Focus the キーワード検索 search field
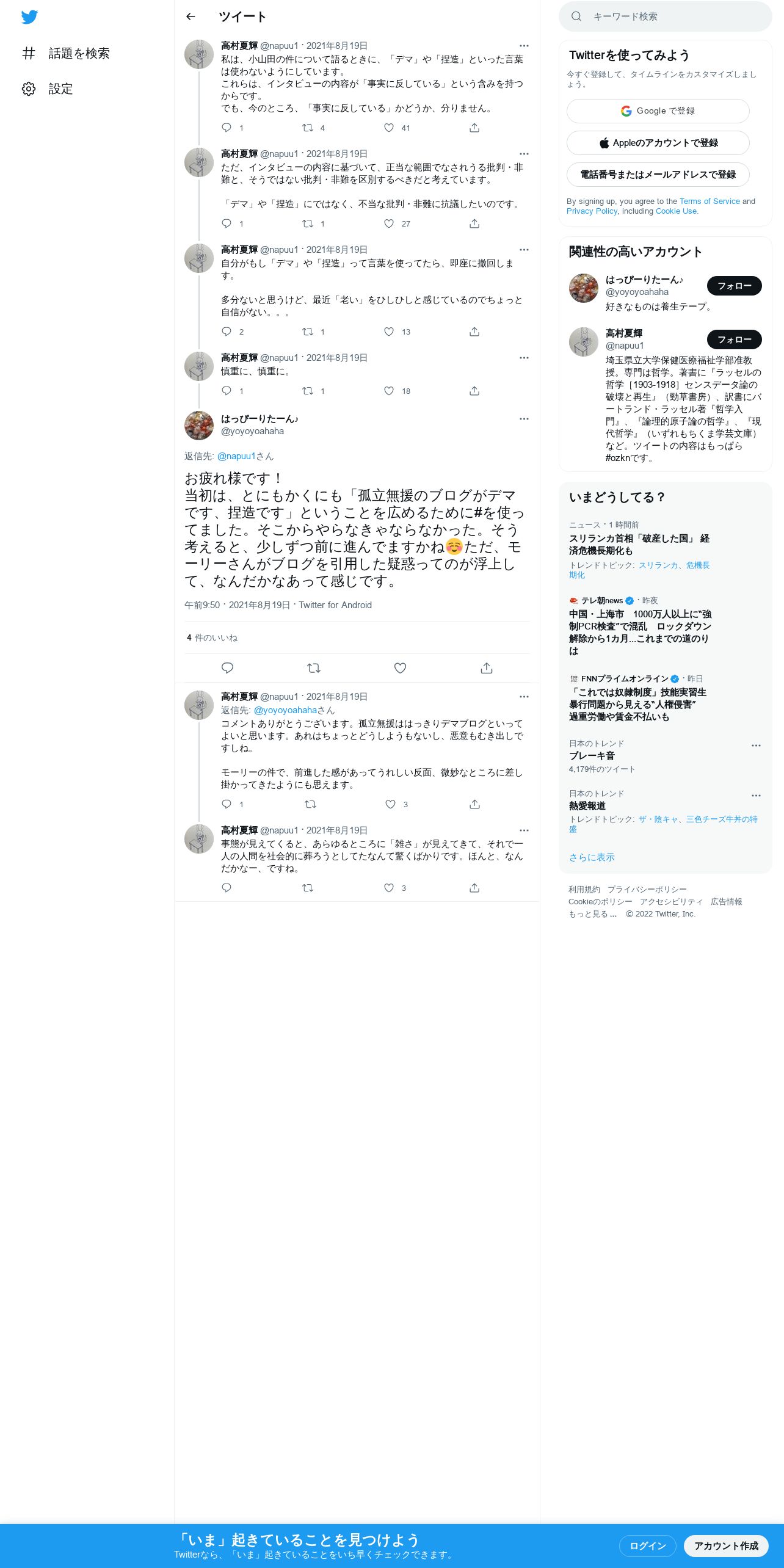The image size is (784, 1568). [x=665, y=16]
